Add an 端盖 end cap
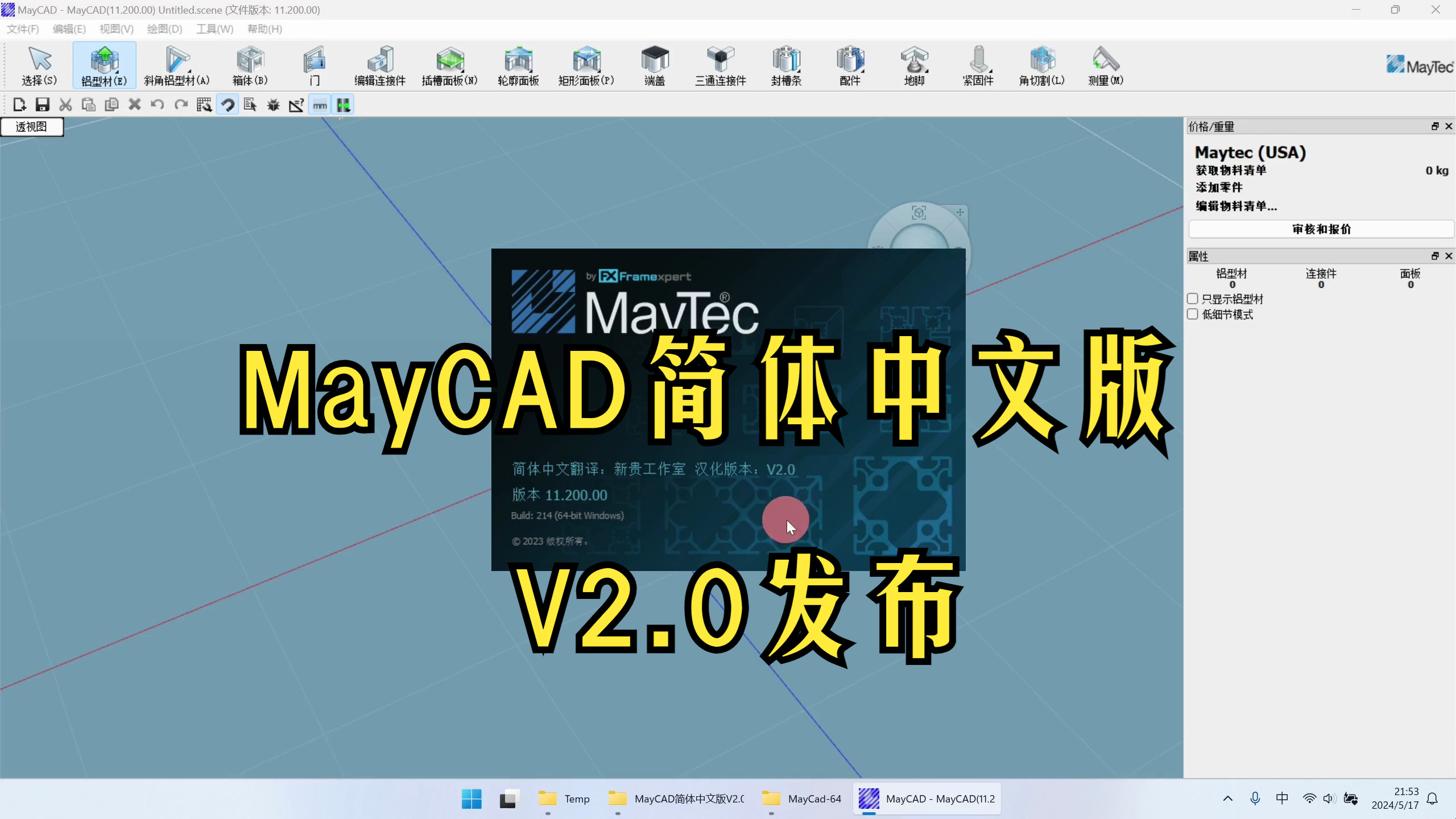The height and width of the screenshot is (819, 1456). (655, 65)
